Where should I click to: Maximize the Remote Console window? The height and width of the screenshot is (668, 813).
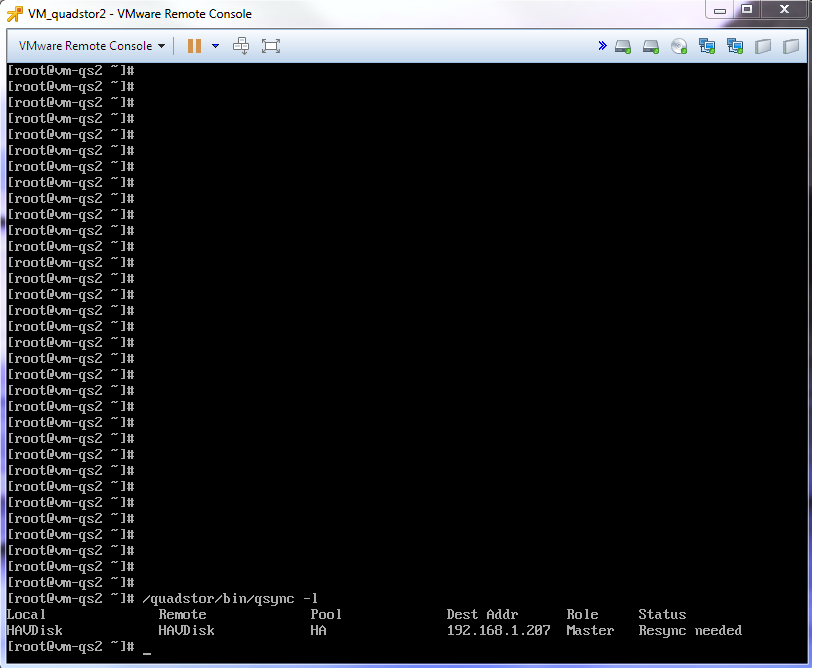(747, 9)
